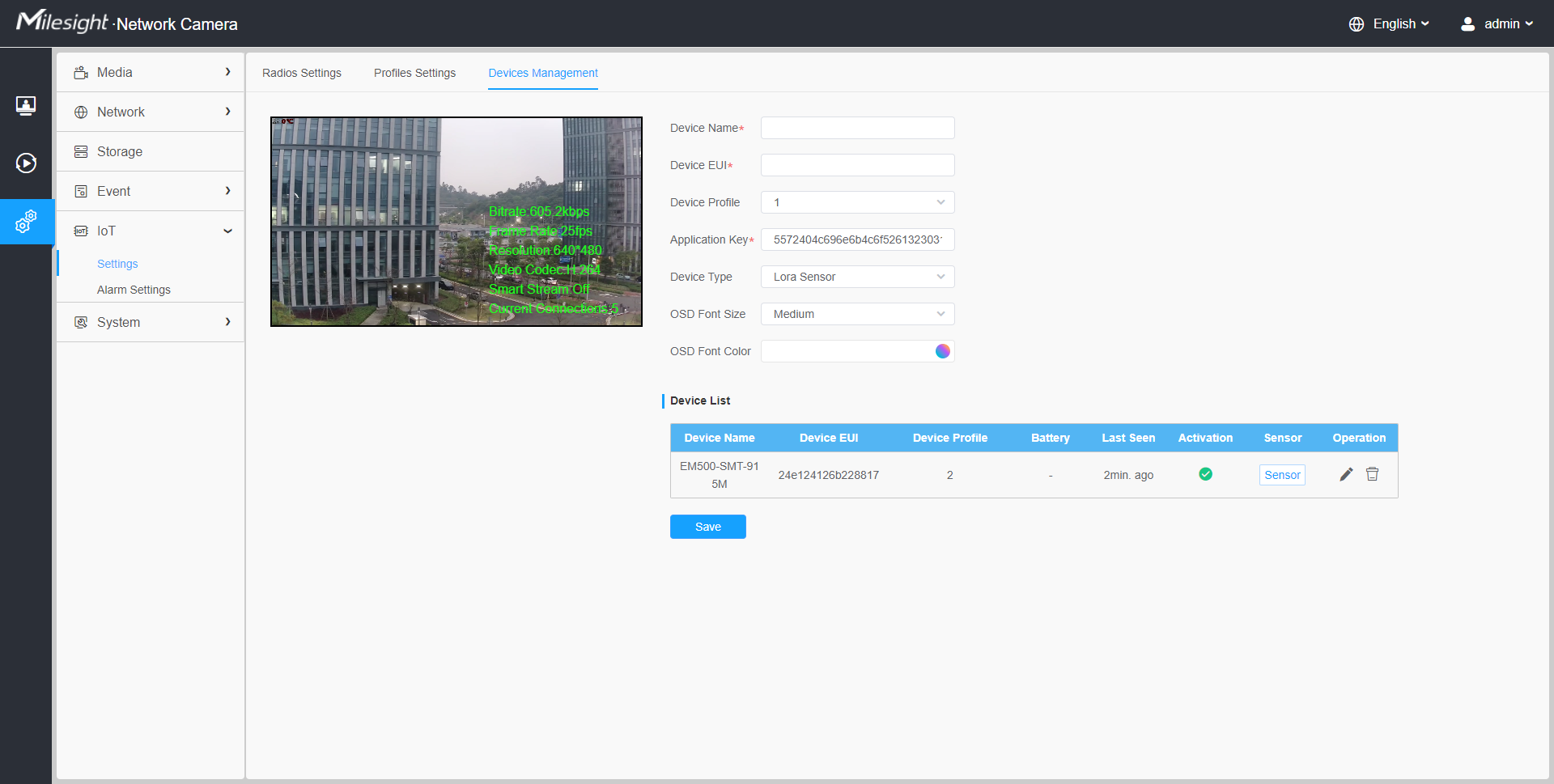This screenshot has width=1554, height=784.
Task: Select the Settings gears icon in left rail
Action: tap(26, 222)
